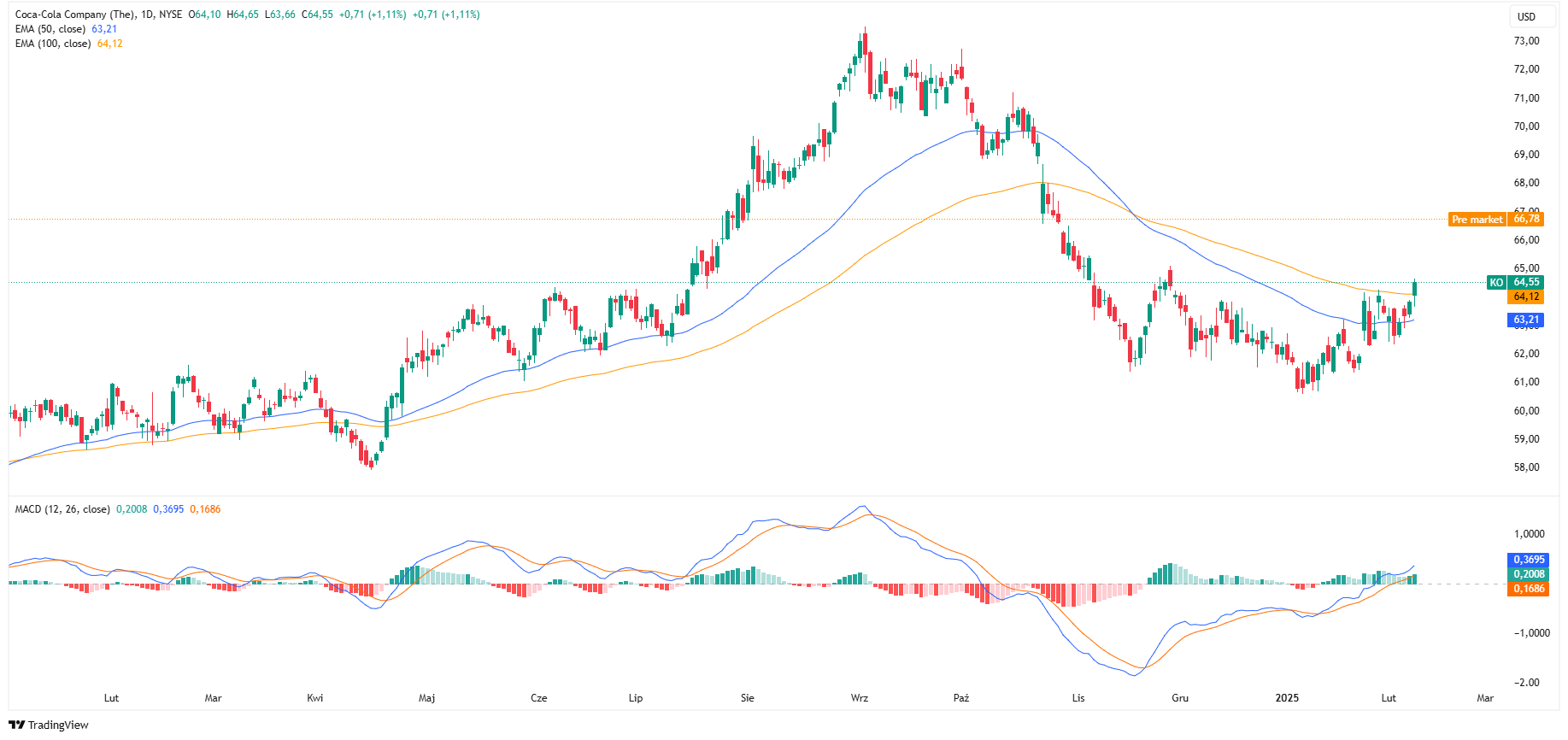Click the Cze month on time axis

pos(538,698)
